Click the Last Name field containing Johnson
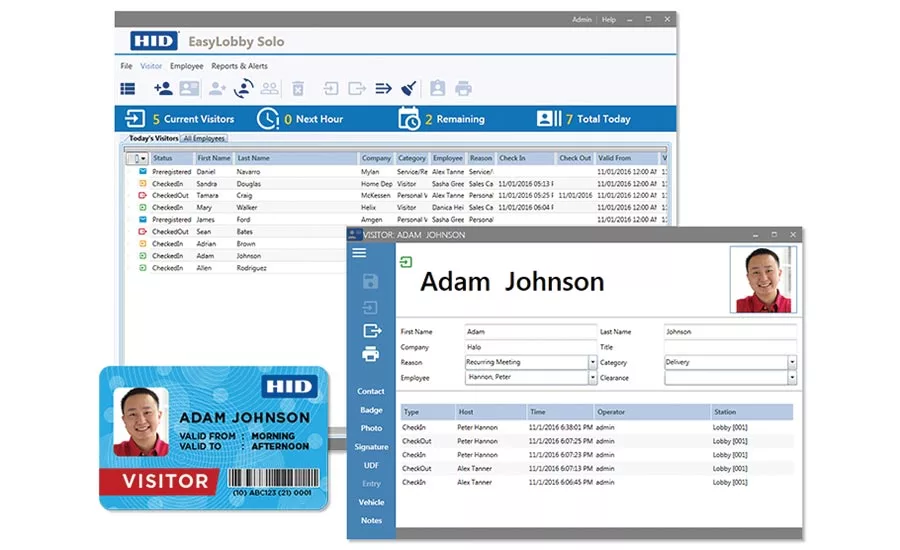Viewport: 900px width, 550px height. (730, 331)
